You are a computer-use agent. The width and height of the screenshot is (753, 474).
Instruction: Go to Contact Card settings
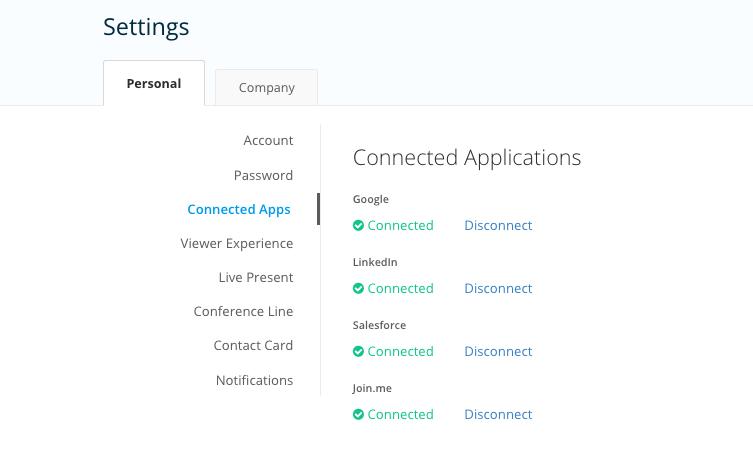[x=253, y=346]
